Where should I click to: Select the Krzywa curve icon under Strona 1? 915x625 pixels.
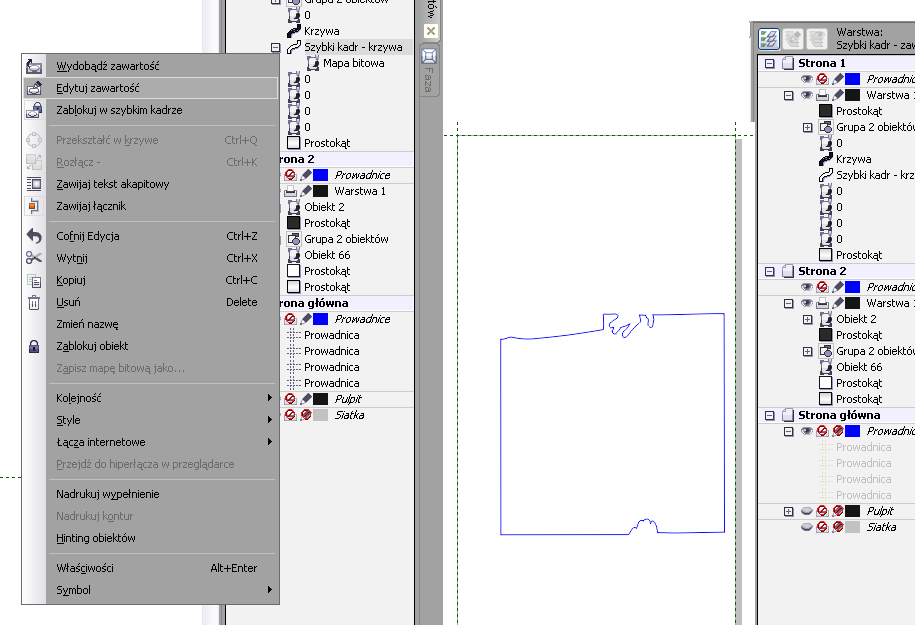click(825, 159)
